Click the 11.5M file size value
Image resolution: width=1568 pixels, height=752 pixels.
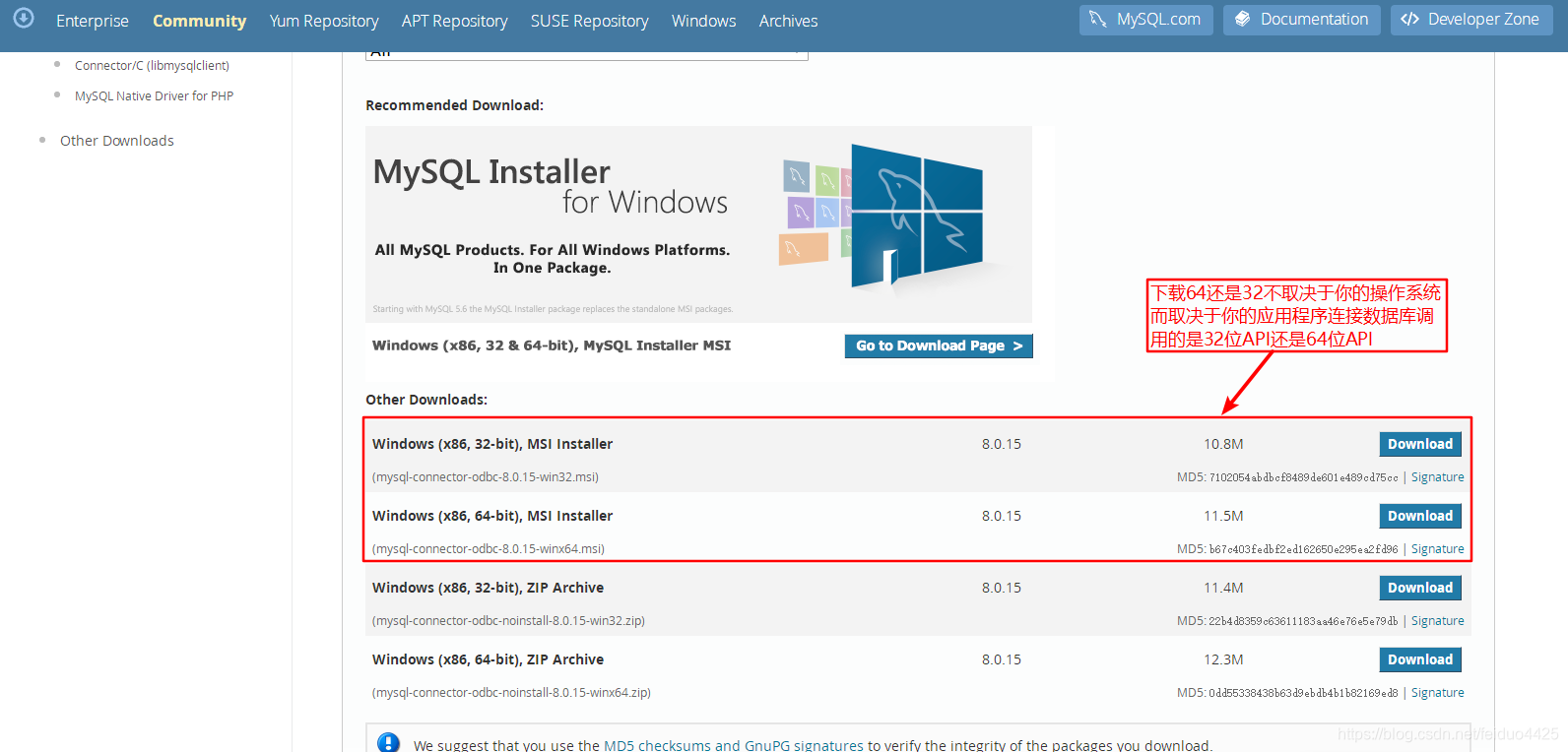(1223, 516)
